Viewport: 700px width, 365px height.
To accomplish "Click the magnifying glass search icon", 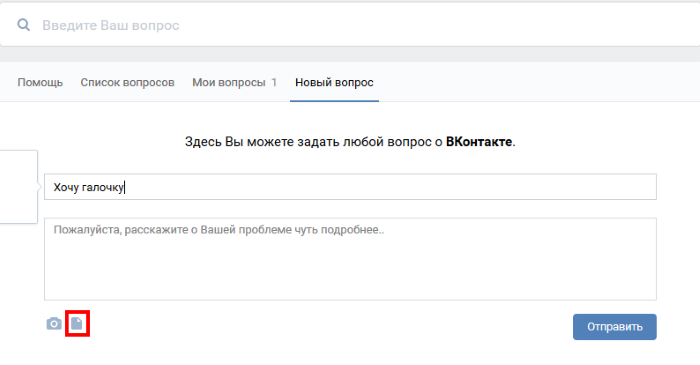I will 24,25.
